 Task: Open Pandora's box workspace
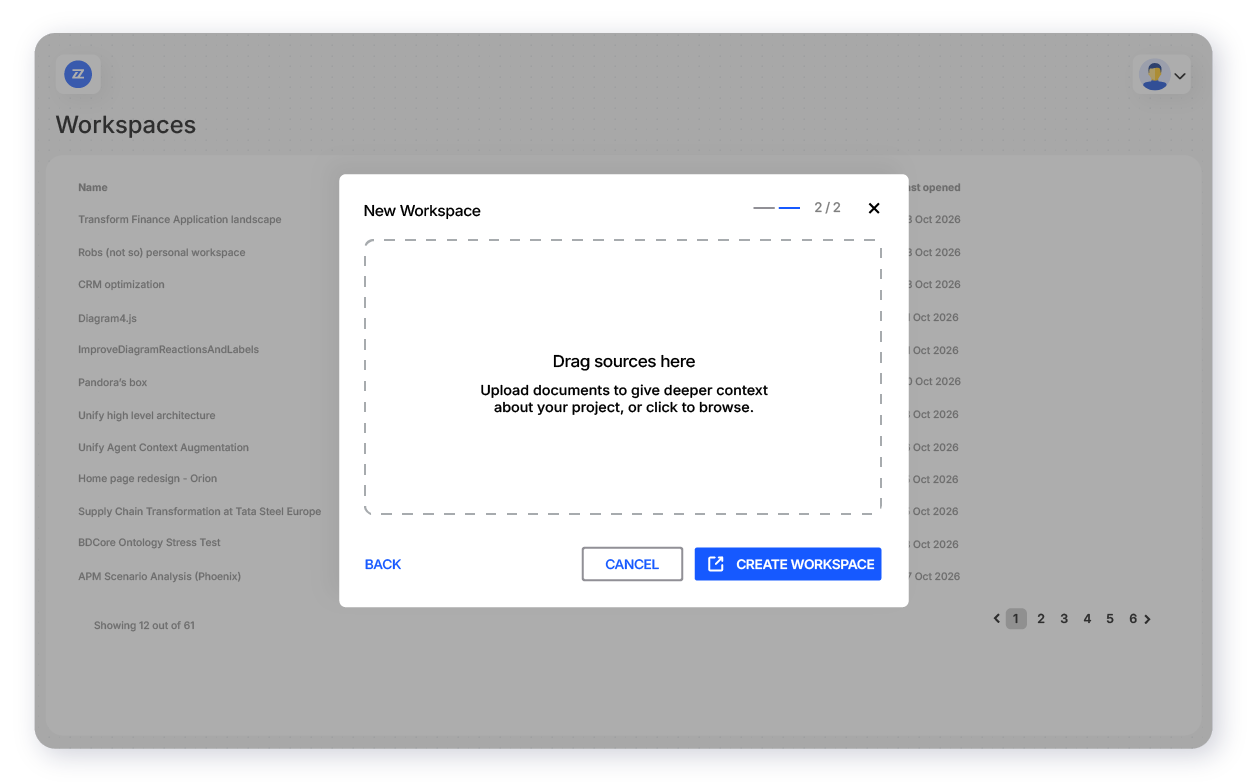(x=113, y=382)
